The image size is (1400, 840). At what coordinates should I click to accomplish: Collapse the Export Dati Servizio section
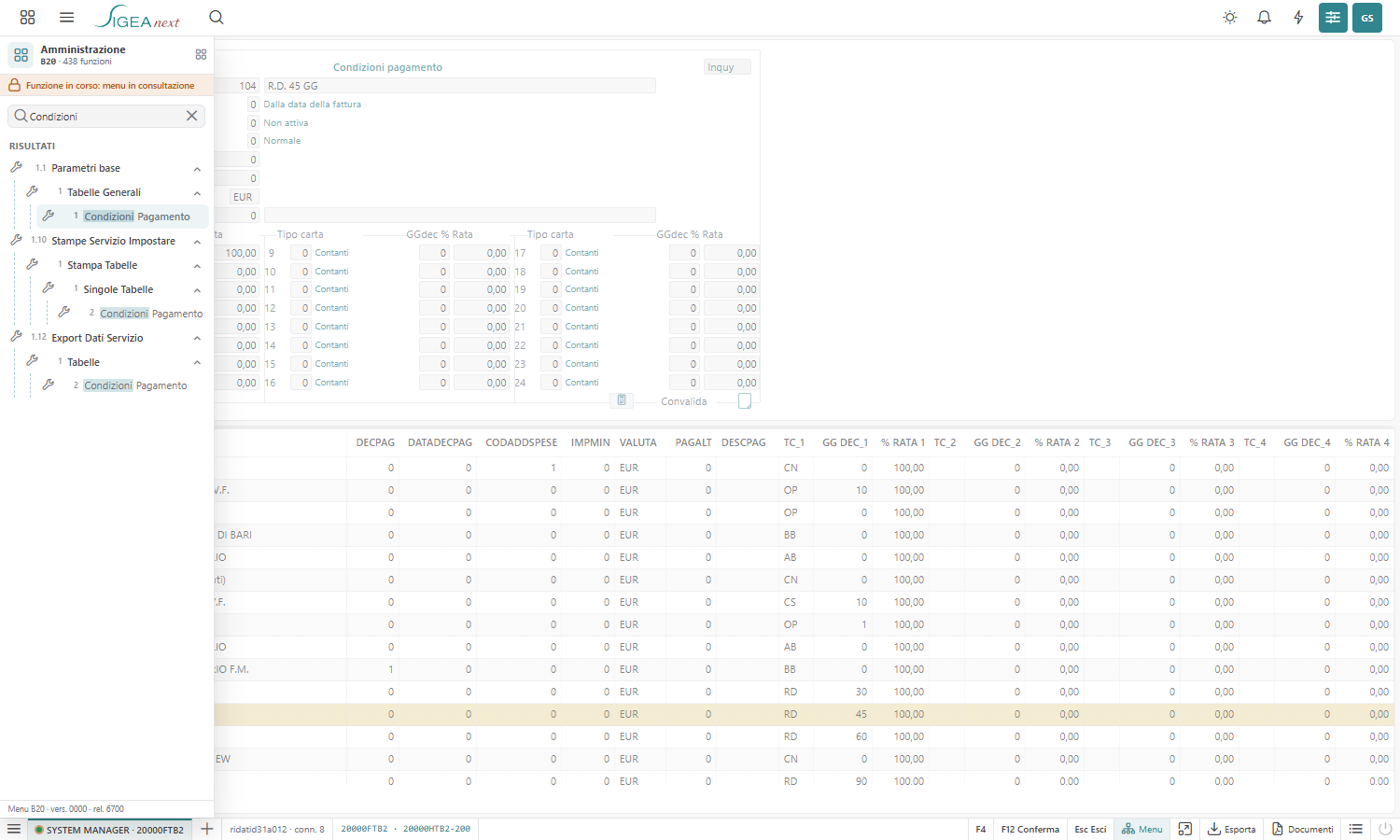coord(197,339)
